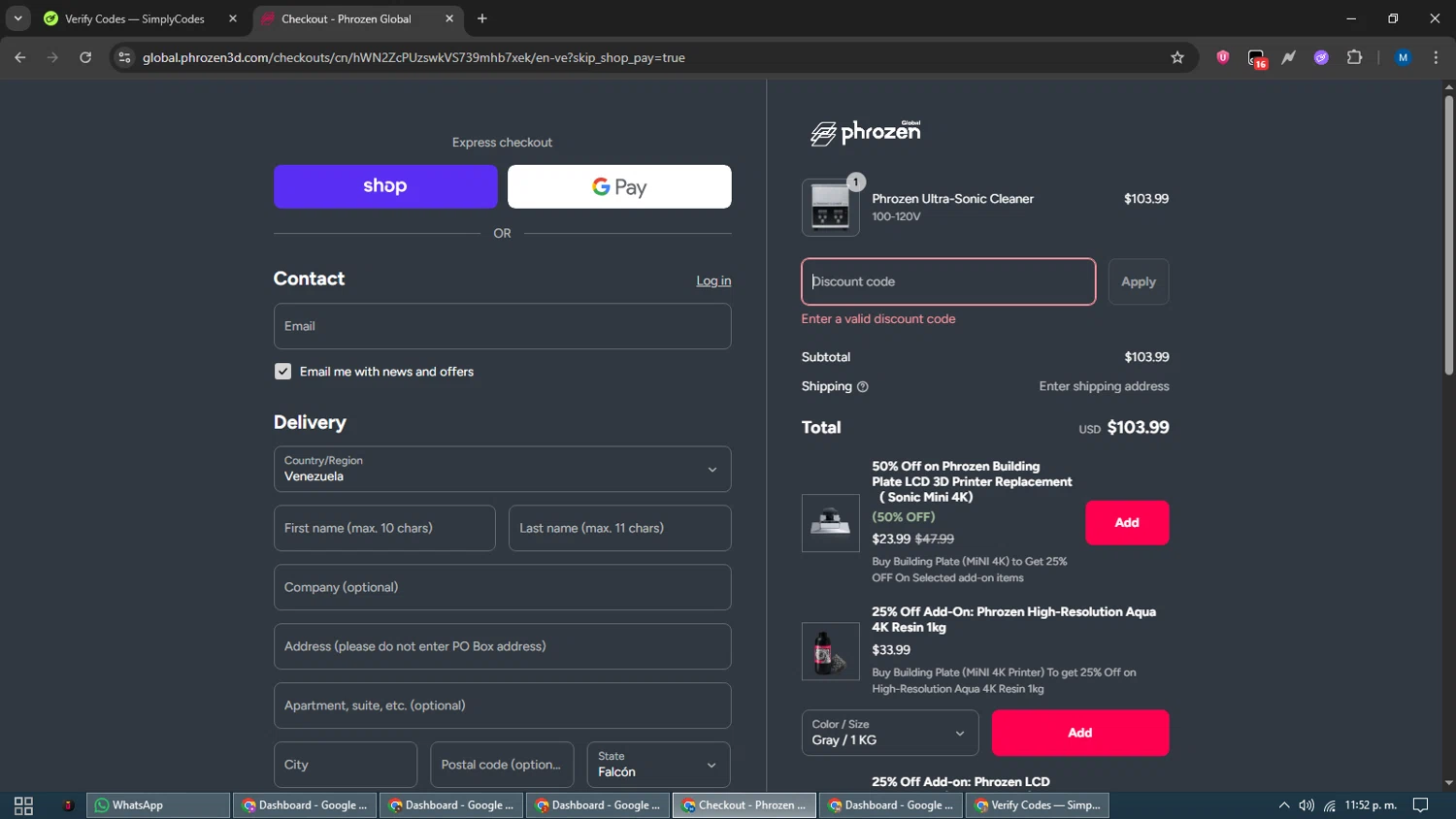Click the Address input field
The height and width of the screenshot is (819, 1456).
pos(502,646)
